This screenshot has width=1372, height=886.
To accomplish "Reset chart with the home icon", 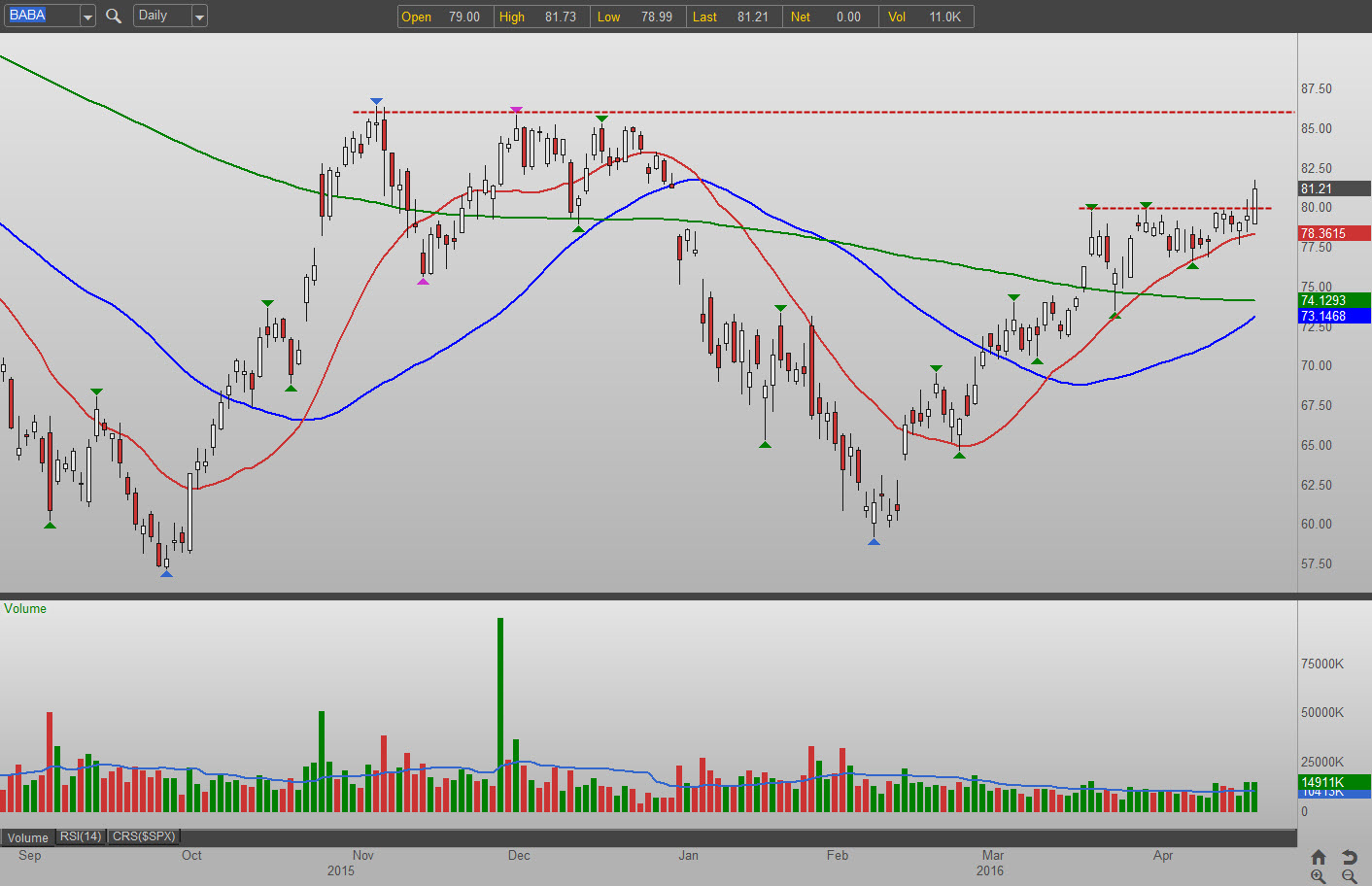I will (x=1318, y=857).
